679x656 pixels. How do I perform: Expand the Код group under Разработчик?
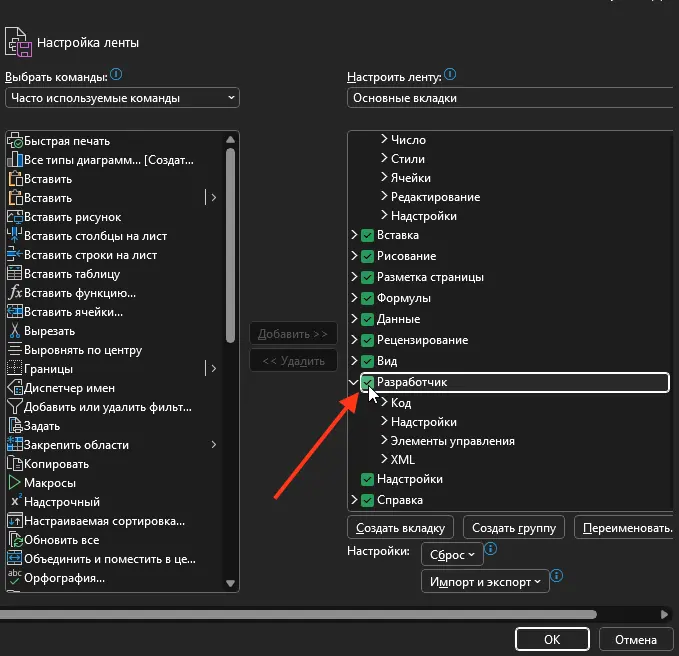click(x=384, y=403)
